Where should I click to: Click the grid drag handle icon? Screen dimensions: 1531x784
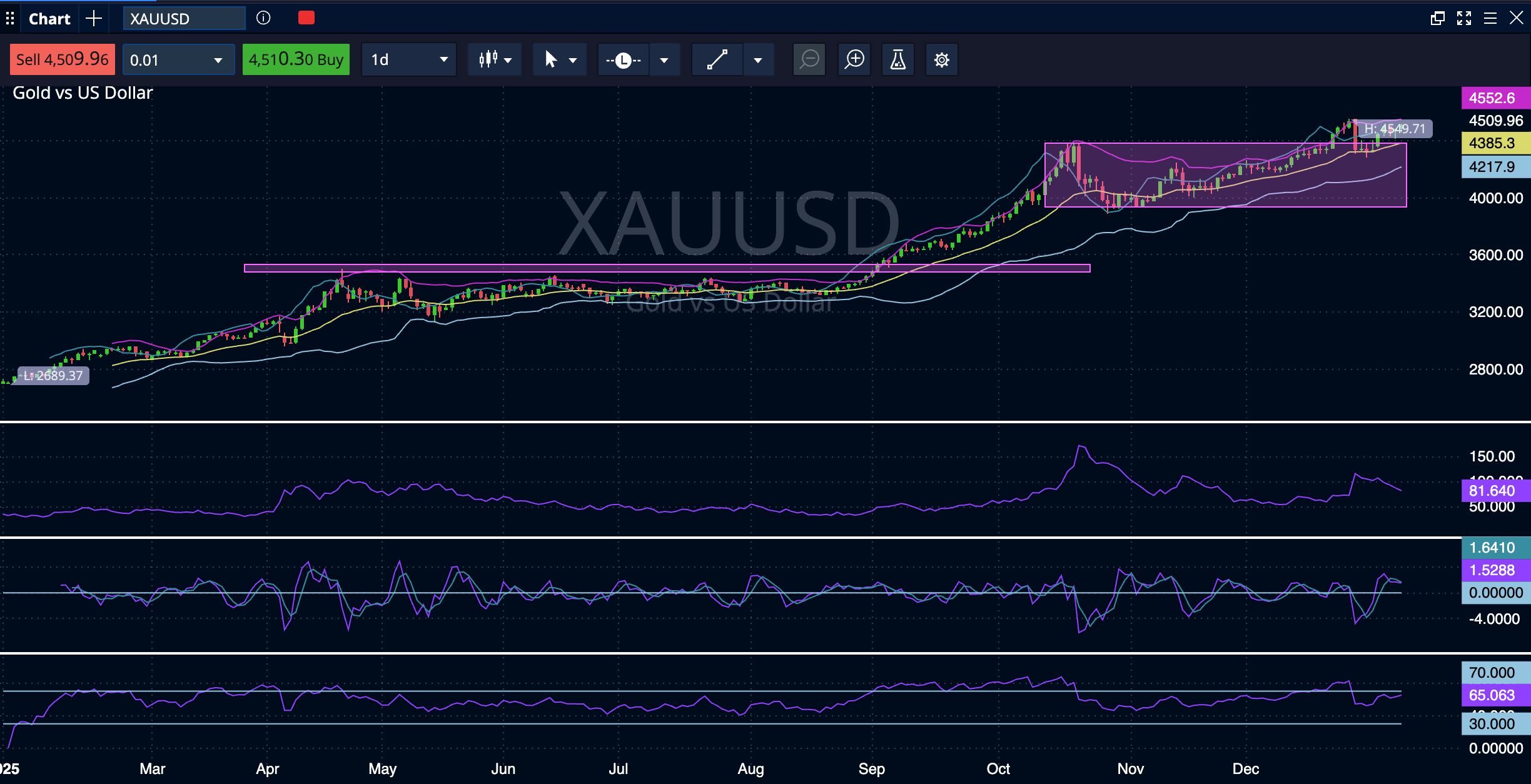pyautogui.click(x=10, y=18)
